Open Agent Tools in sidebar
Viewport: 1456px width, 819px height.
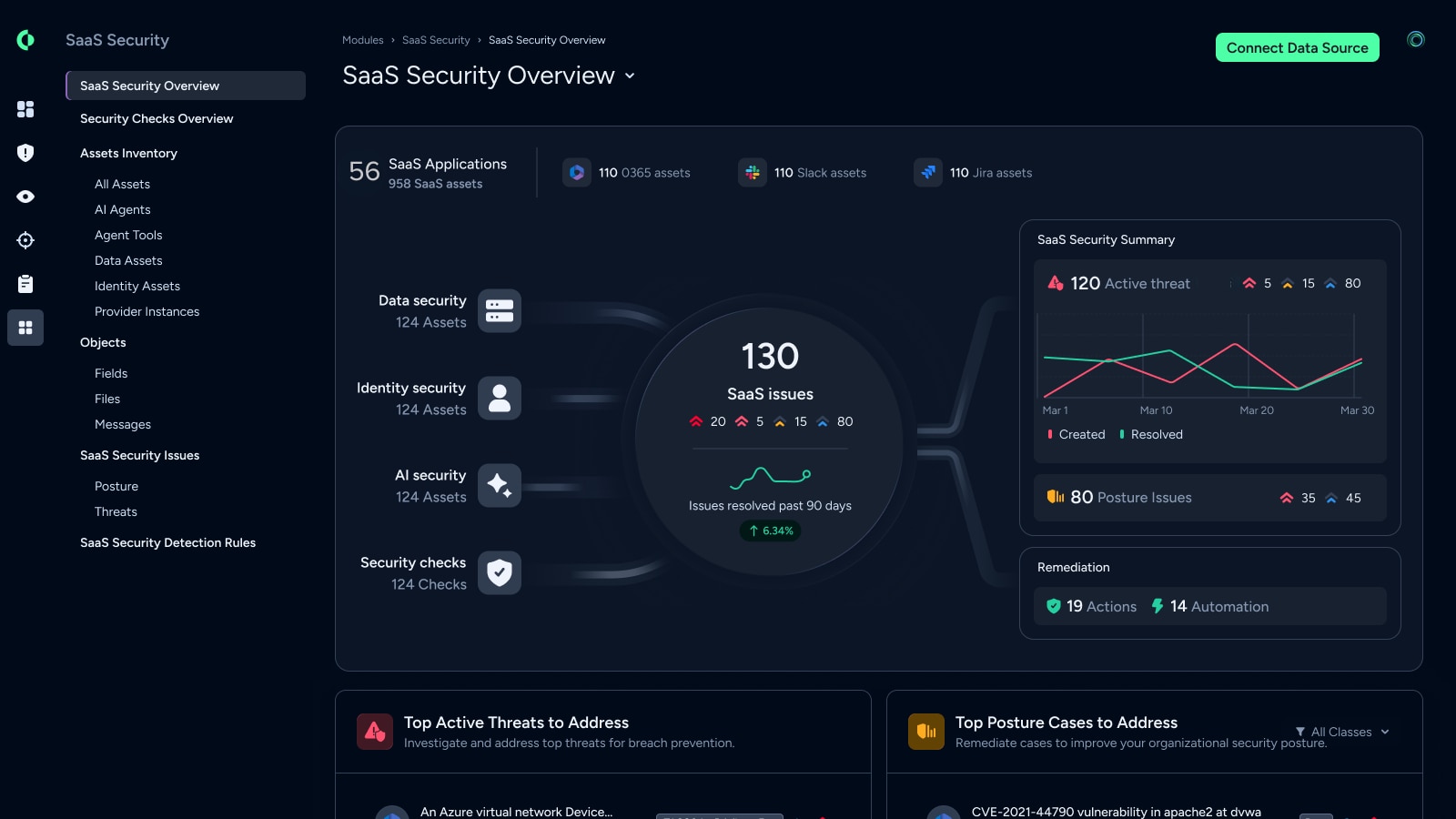[x=128, y=235]
